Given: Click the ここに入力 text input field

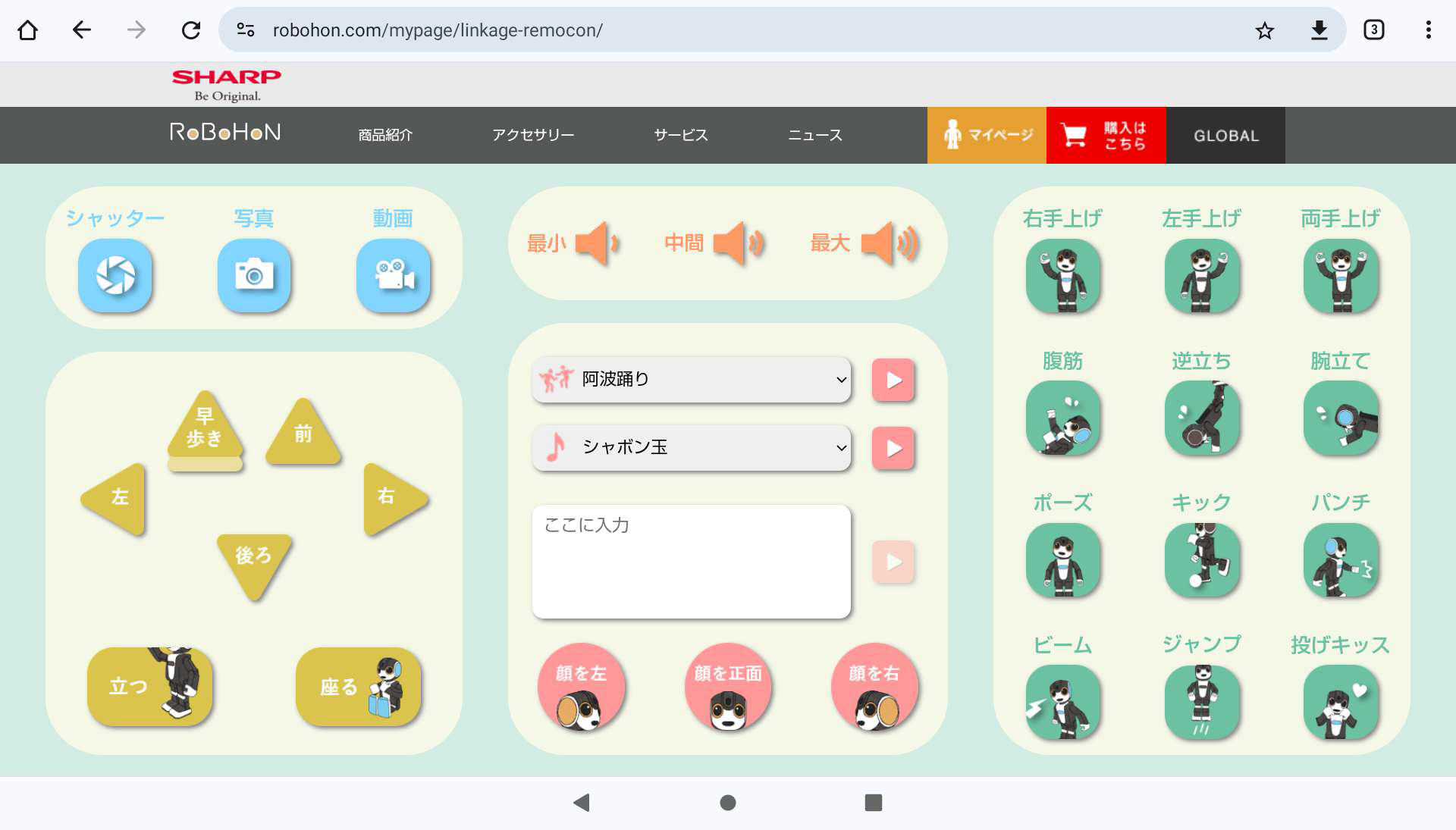Looking at the screenshot, I should tap(692, 562).
